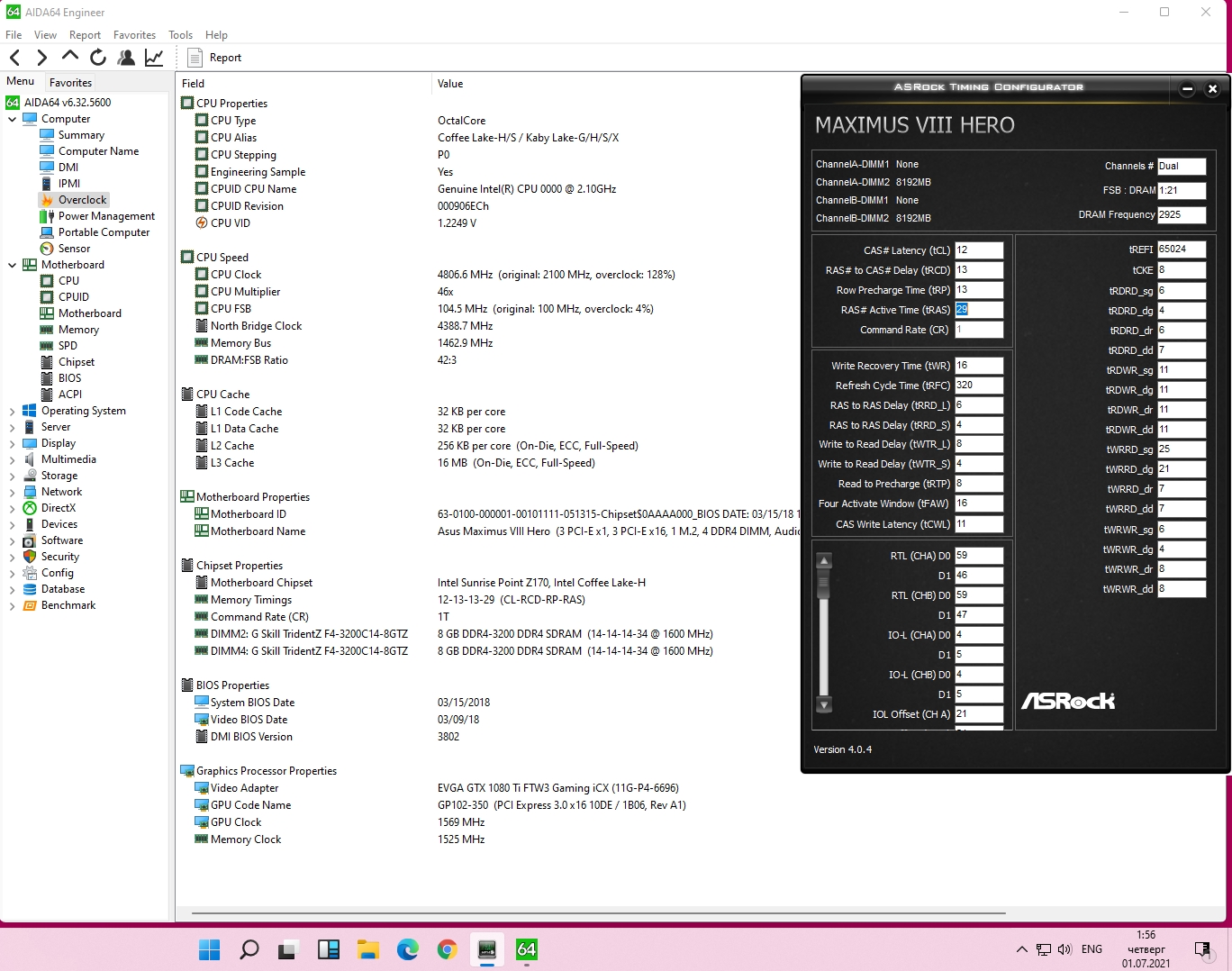Image resolution: width=1232 pixels, height=971 pixels.
Task: Click the DRAM Frequency field
Action: pyautogui.click(x=1182, y=215)
